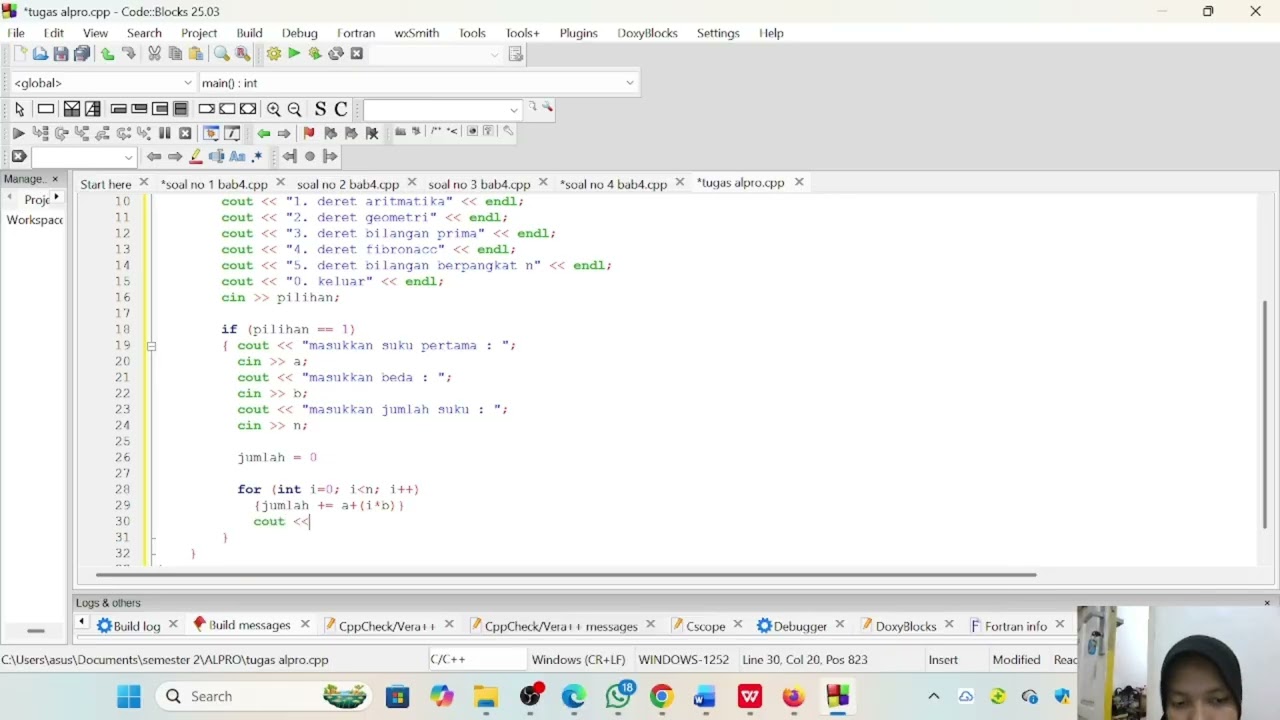
Task: Open the incremental search text dropdown
Action: pyautogui.click(x=128, y=157)
